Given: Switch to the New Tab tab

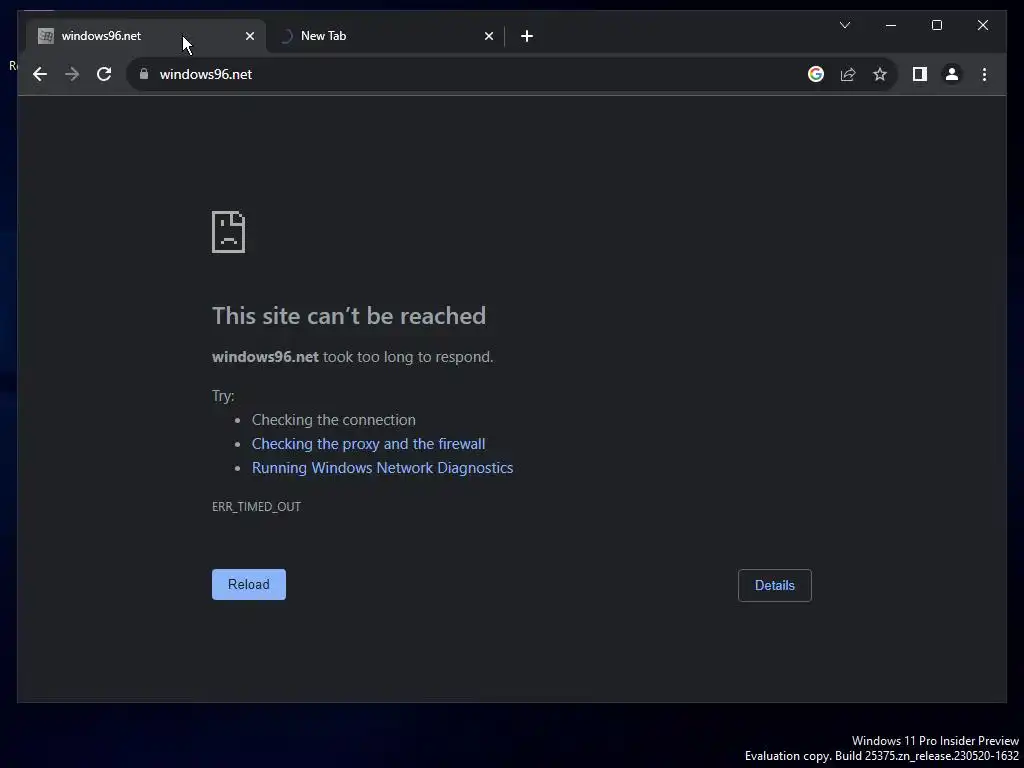Looking at the screenshot, I should click(x=385, y=36).
